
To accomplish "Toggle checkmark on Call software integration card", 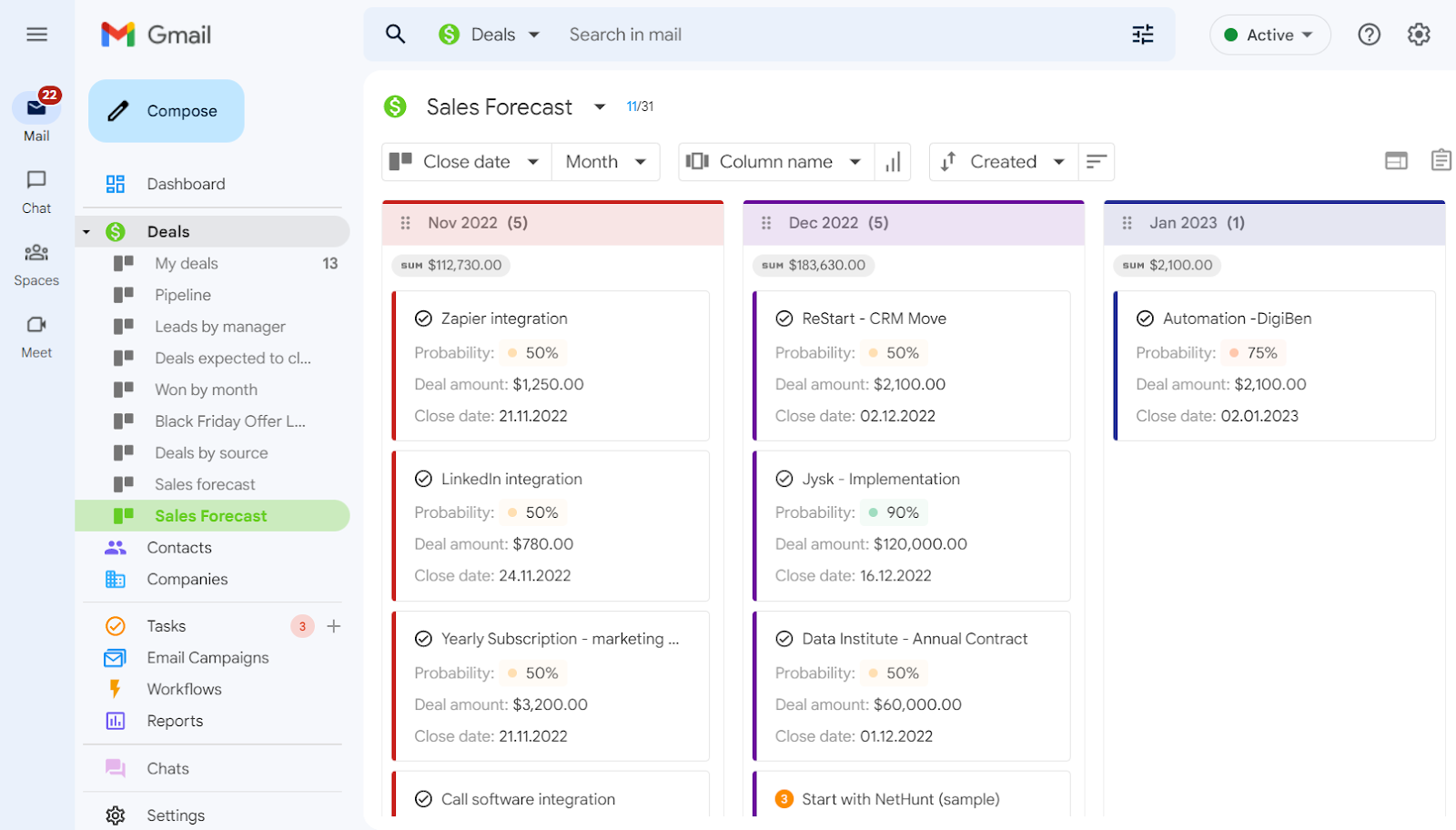I will click(423, 799).
